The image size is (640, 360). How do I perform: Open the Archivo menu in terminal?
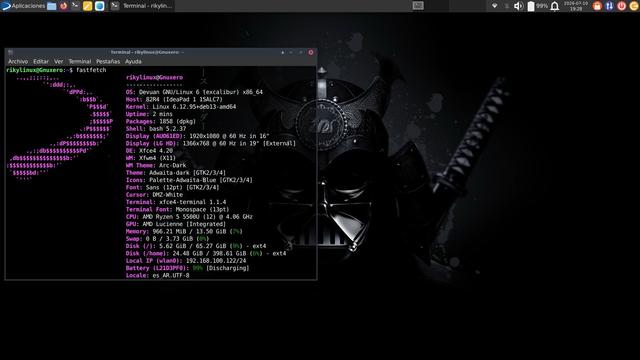pyautogui.click(x=18, y=62)
